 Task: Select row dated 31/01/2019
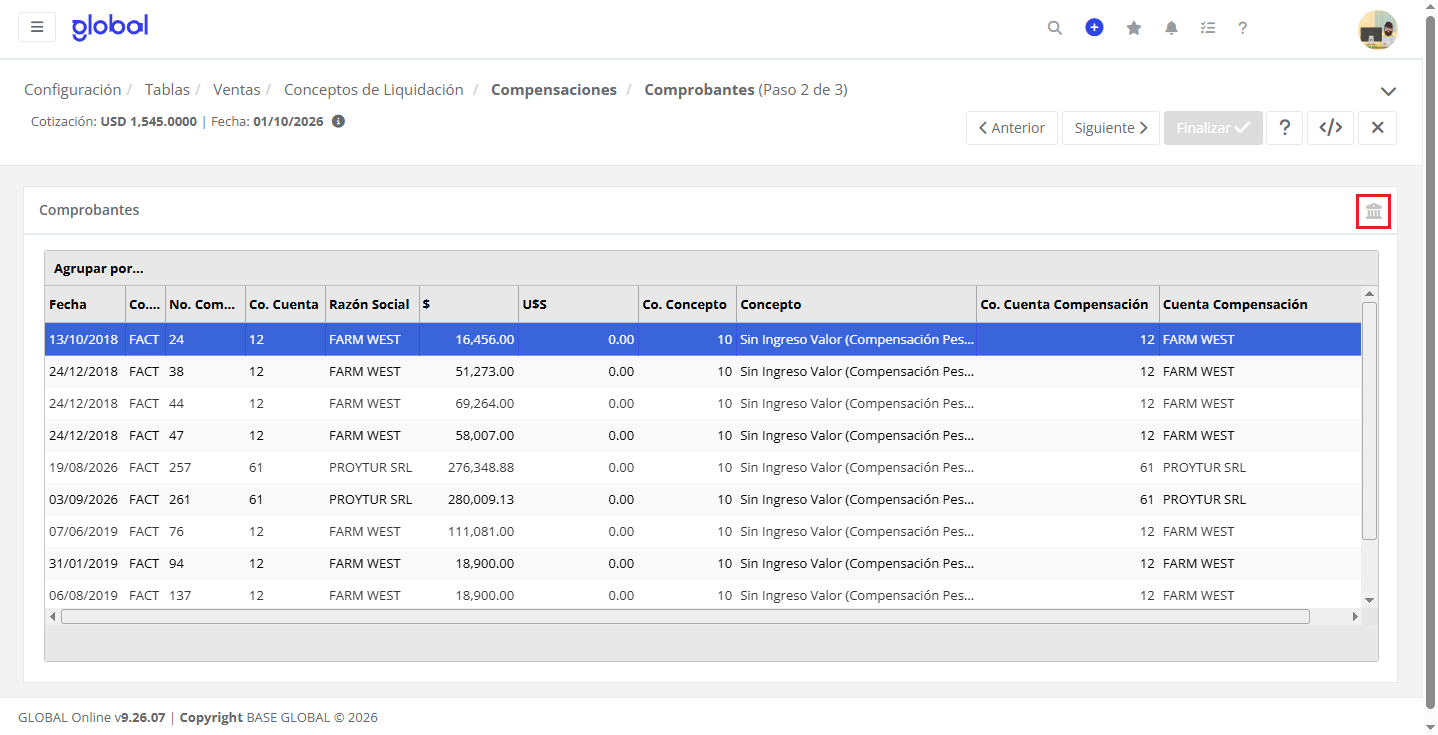coord(703,563)
